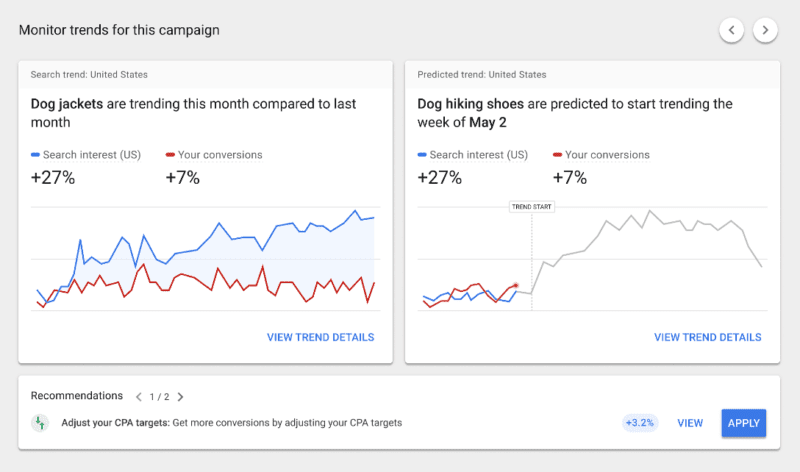
Task: Click the CPA recommendation icon
Action: pyautogui.click(x=39, y=423)
